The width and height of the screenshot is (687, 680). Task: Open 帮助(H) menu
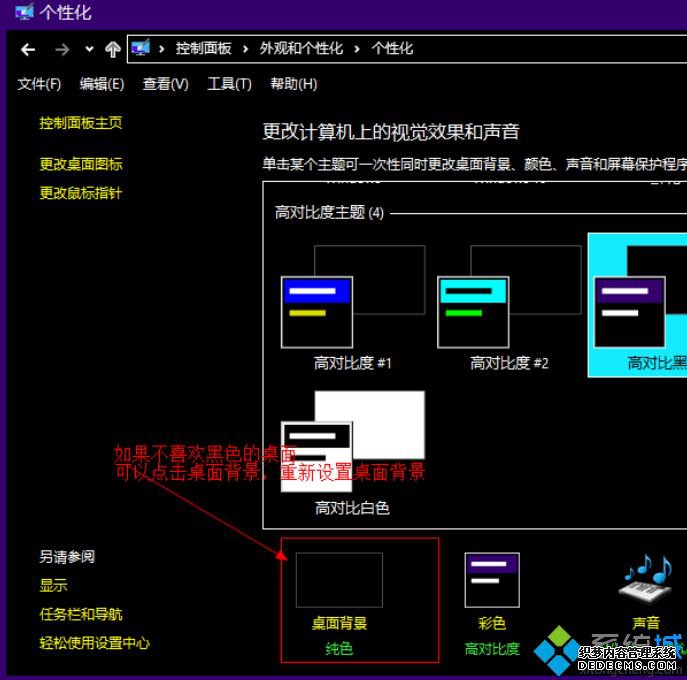294,83
